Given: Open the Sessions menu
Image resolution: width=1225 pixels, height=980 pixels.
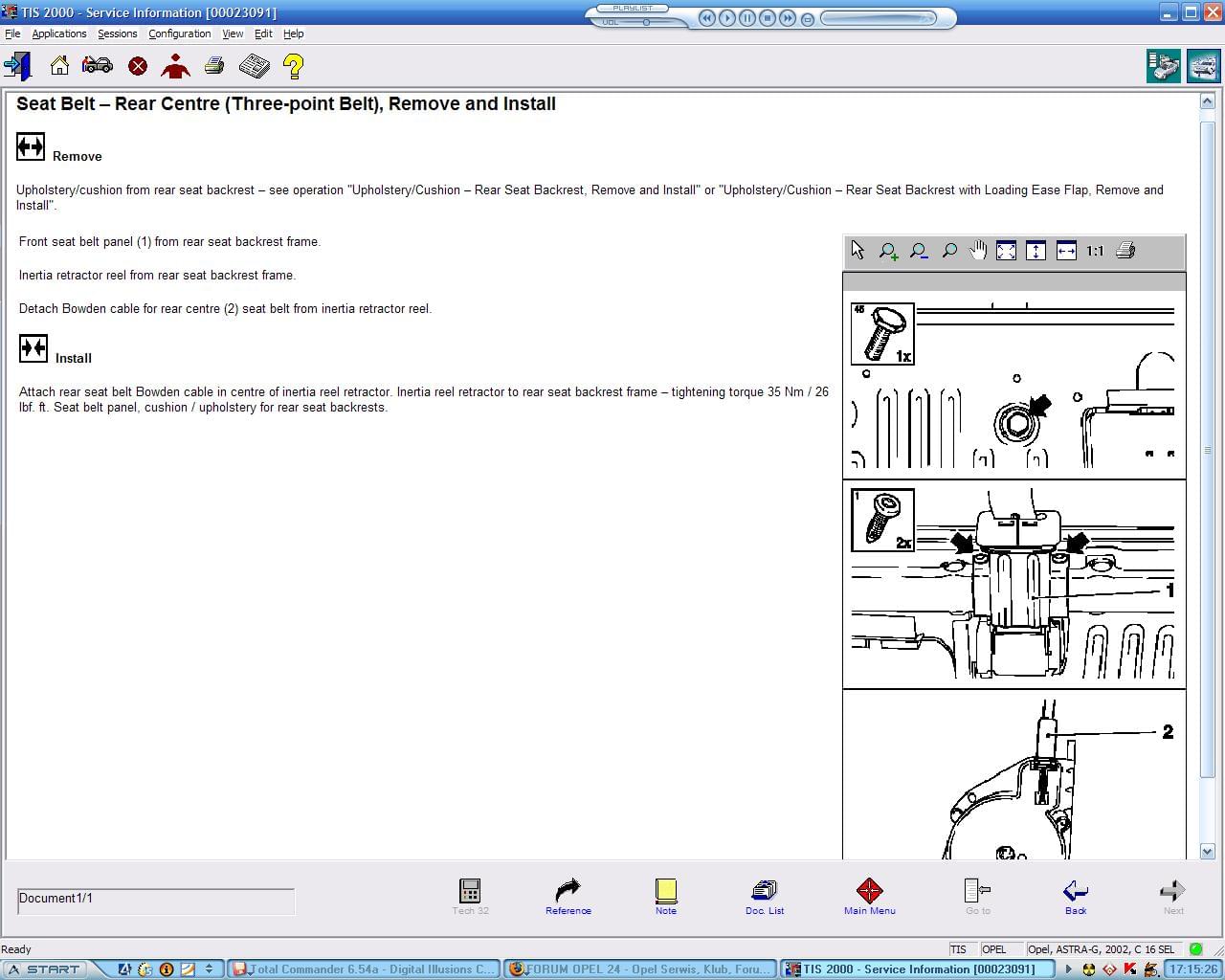Looking at the screenshot, I should coord(118,33).
